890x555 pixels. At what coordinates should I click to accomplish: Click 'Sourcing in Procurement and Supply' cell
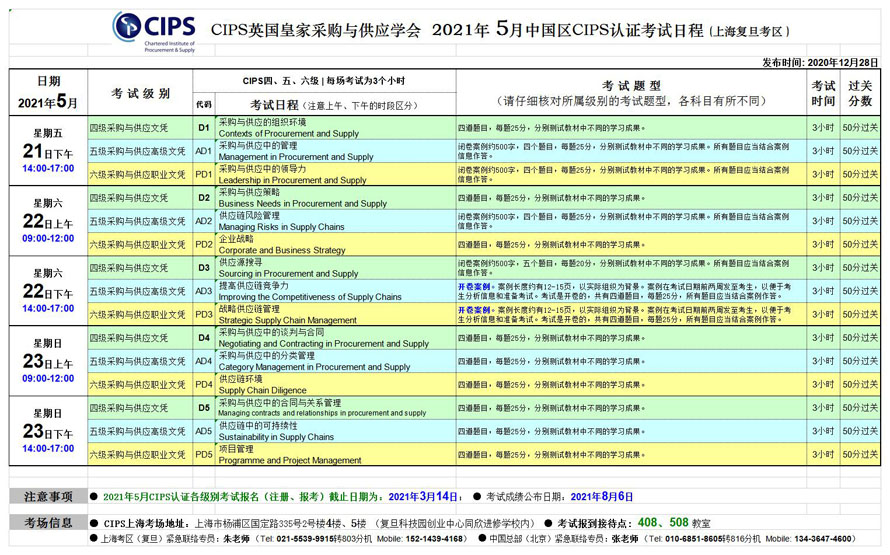coord(336,267)
